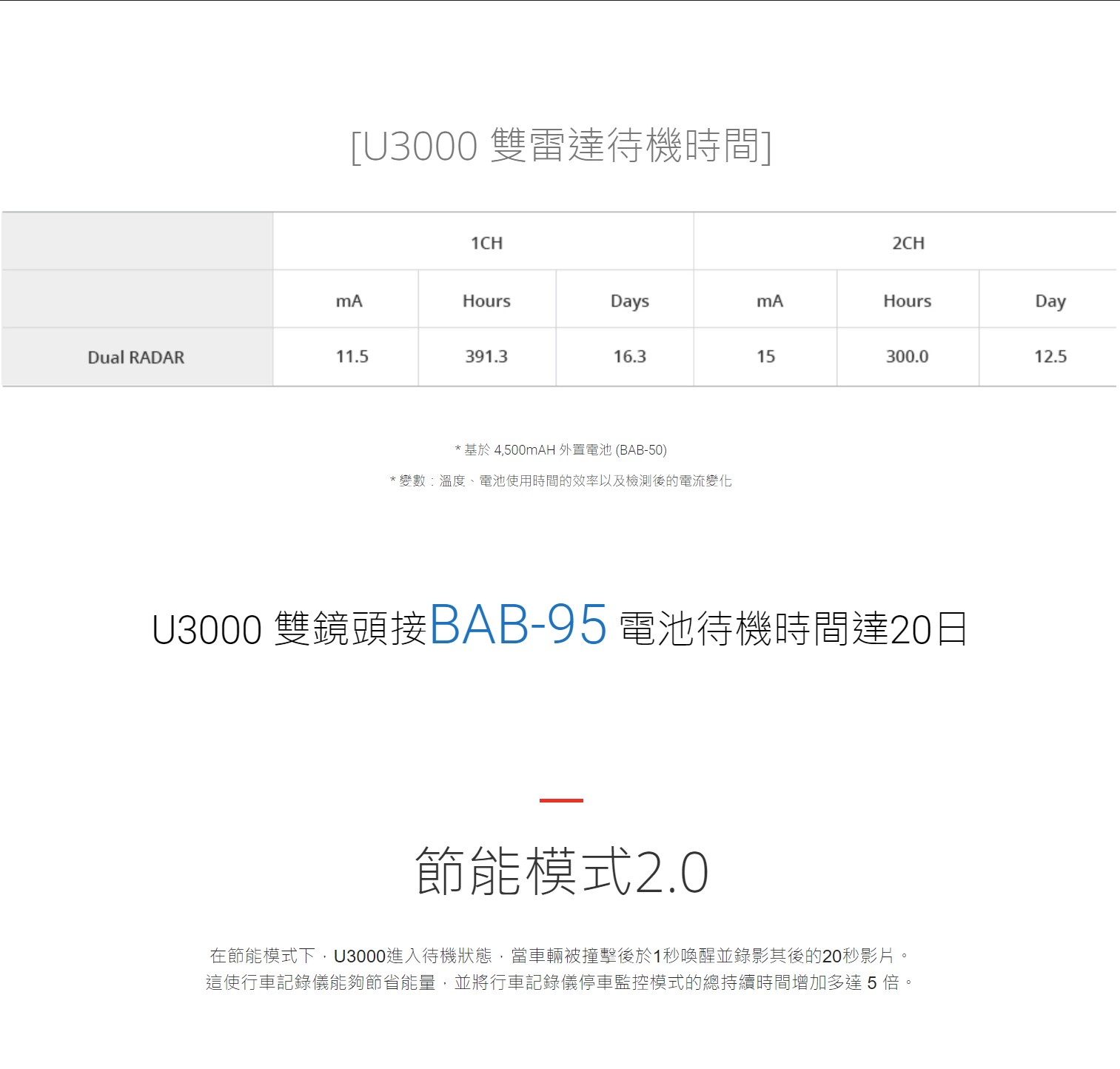Click the text U3000 雙鏡頭接
Viewport: 1120px width, 1069px height.
coord(289,629)
